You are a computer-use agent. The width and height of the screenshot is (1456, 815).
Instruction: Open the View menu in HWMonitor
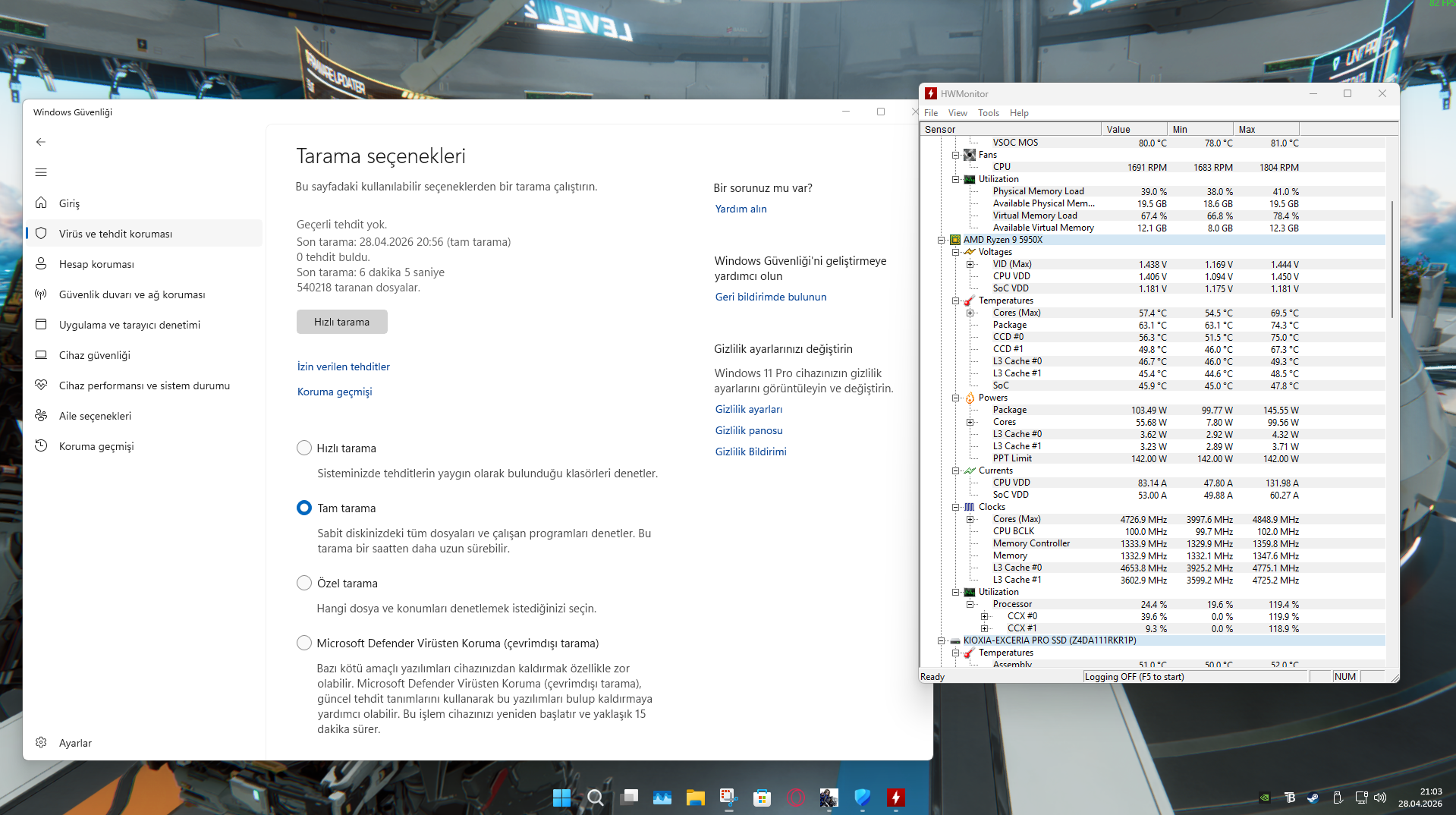point(958,113)
